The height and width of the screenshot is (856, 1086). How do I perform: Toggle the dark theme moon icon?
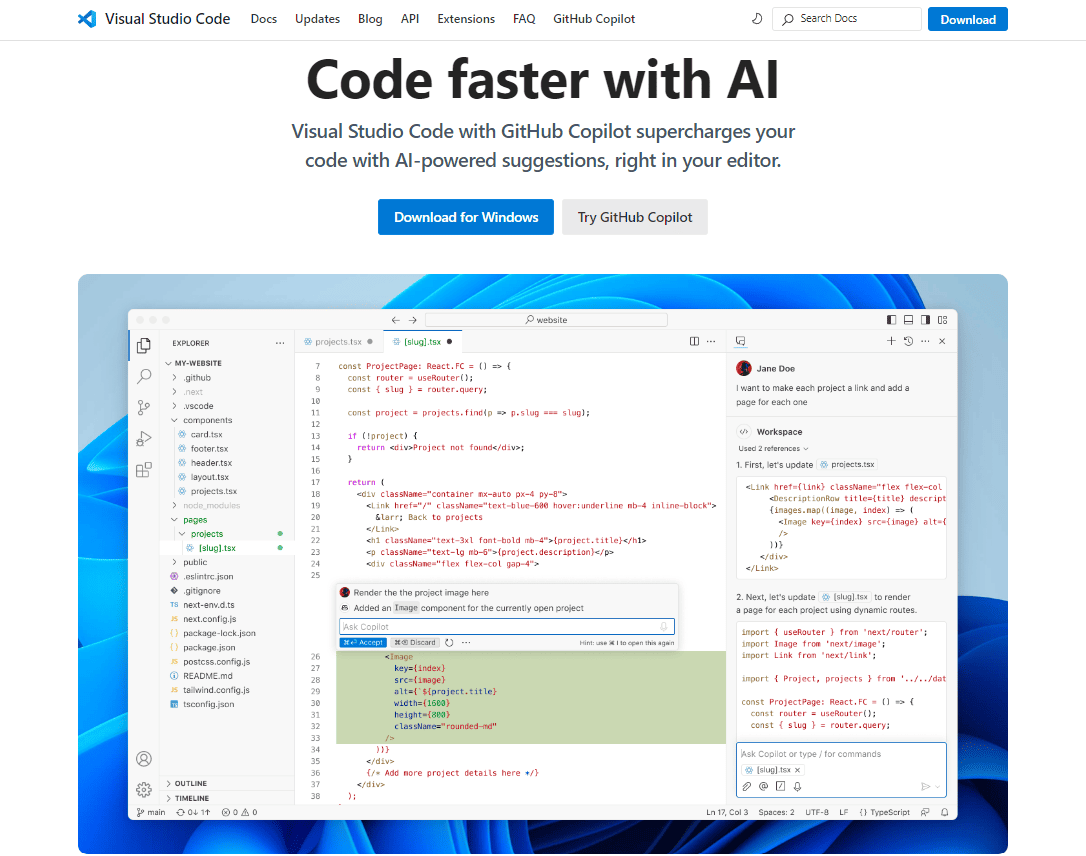click(x=757, y=19)
